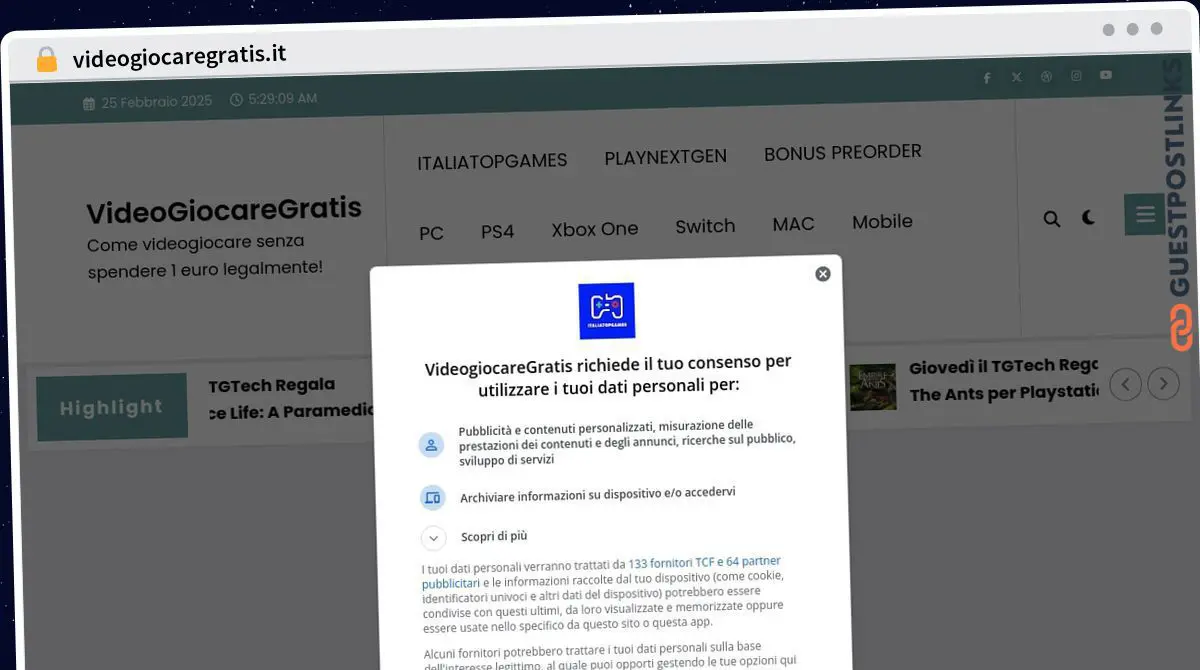Select the Xbox One menu item
Viewport: 1200px width, 670px height.
[x=594, y=229]
